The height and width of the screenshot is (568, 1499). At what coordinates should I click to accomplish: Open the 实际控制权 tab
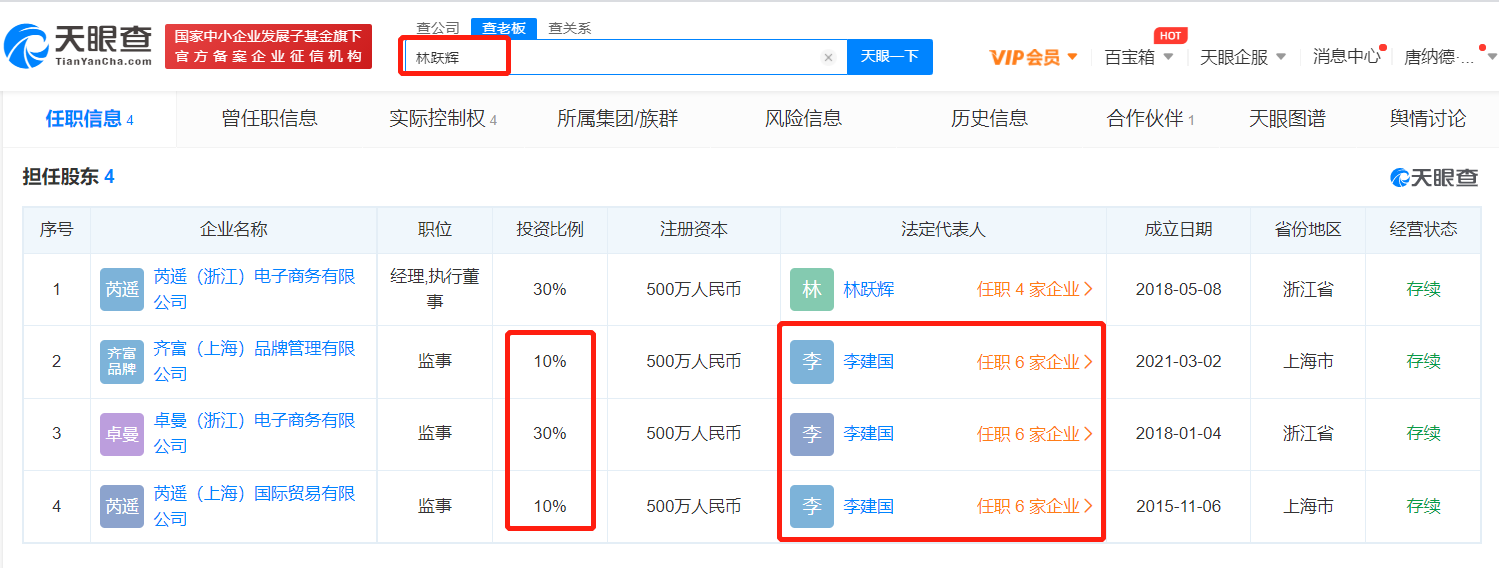click(x=443, y=119)
